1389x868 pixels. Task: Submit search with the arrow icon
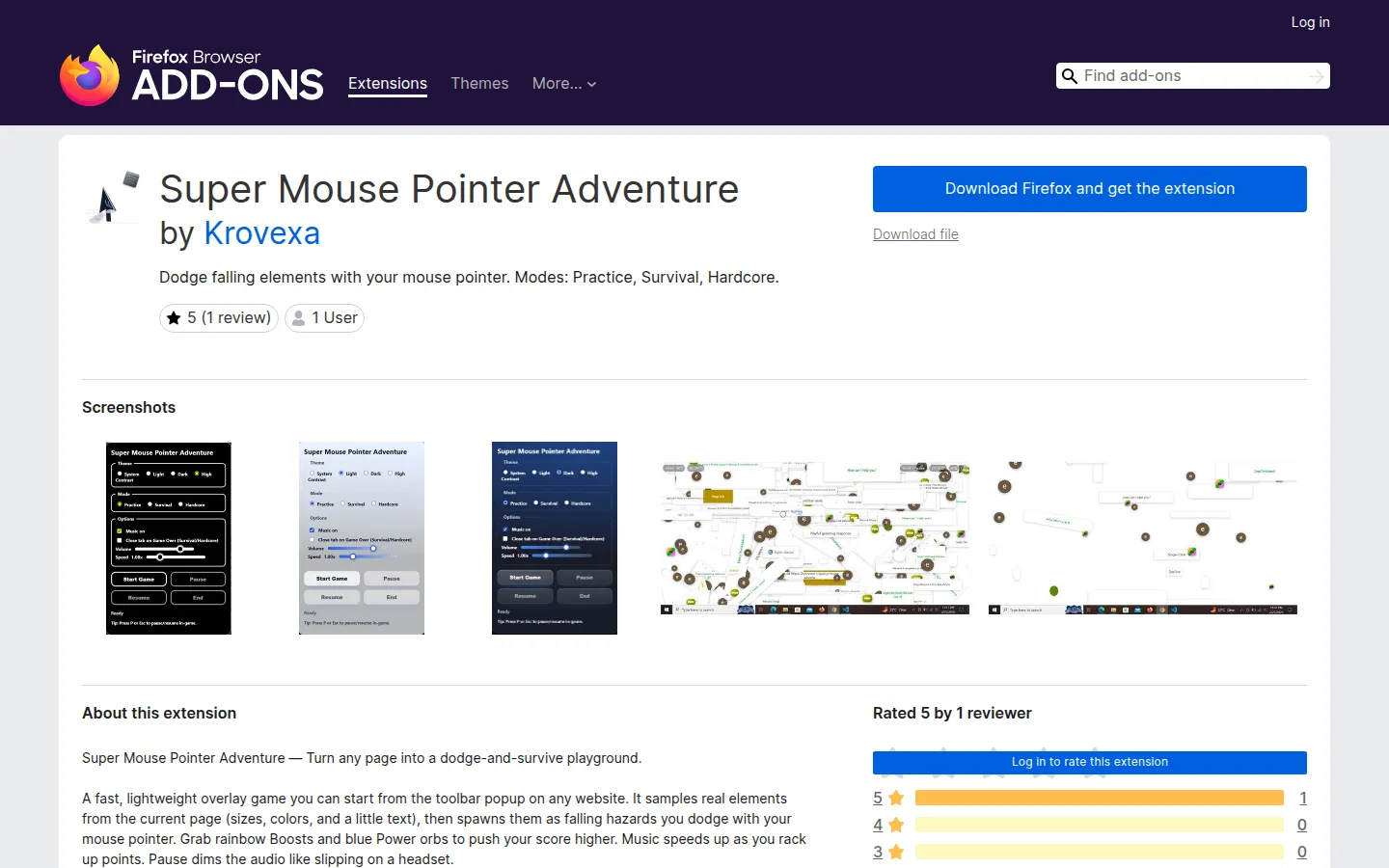pyautogui.click(x=1317, y=76)
